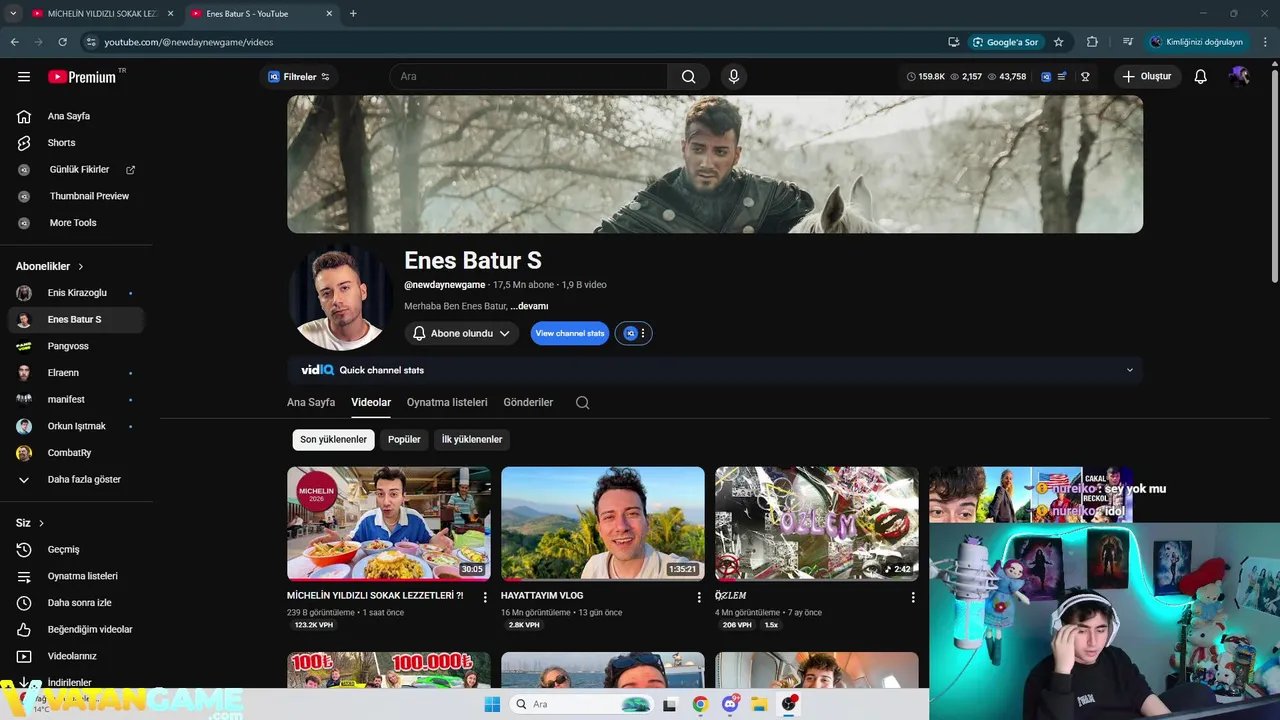Select İlk yüklenenler filter chip
This screenshot has height=720, width=1280.
coord(472,439)
